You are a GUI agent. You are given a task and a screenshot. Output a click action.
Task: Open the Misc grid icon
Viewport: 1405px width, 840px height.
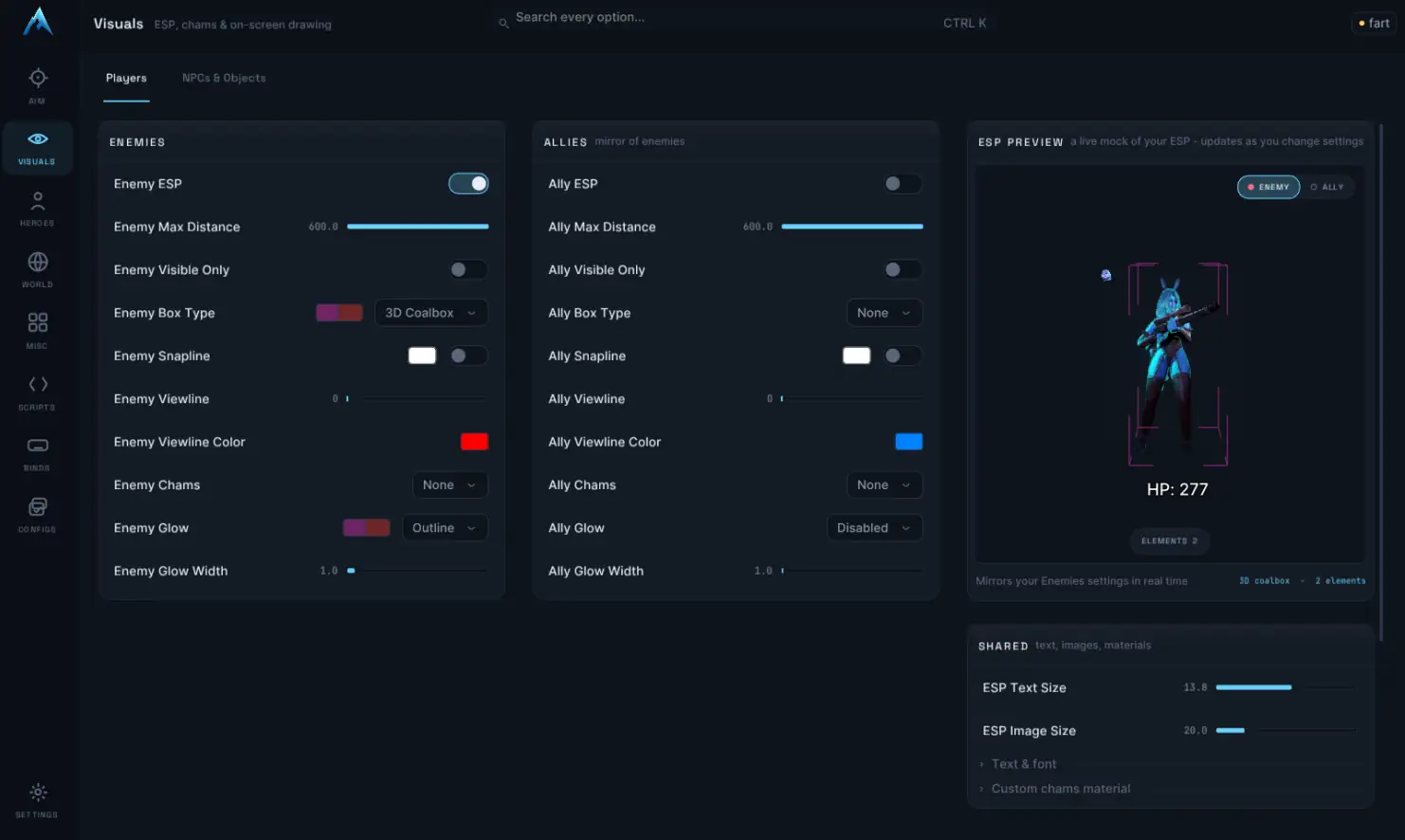coord(37,323)
